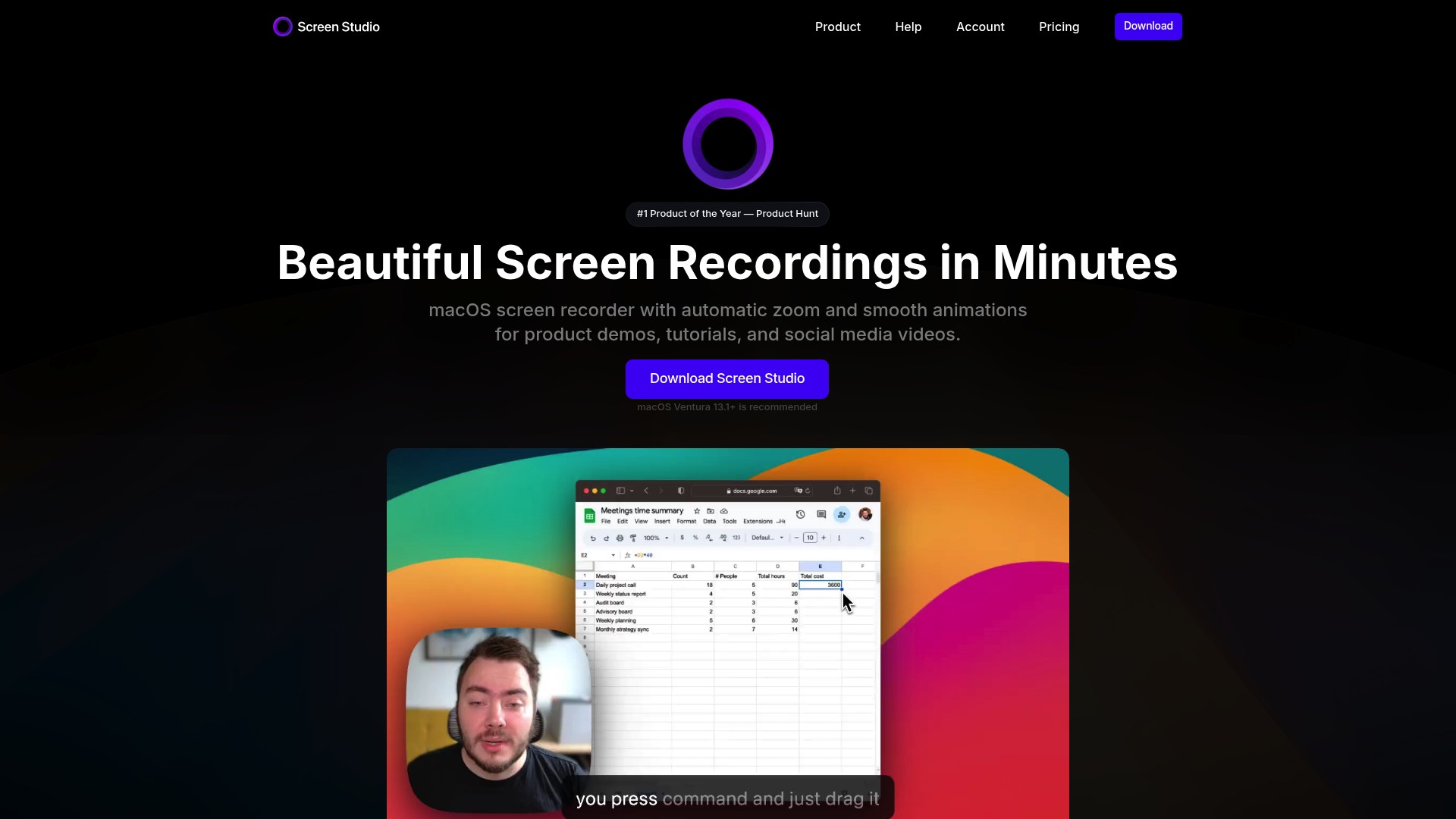Expand the sidebar chevron in demo Safari toolbar
This screenshot has width=1456, height=819.
(x=631, y=491)
